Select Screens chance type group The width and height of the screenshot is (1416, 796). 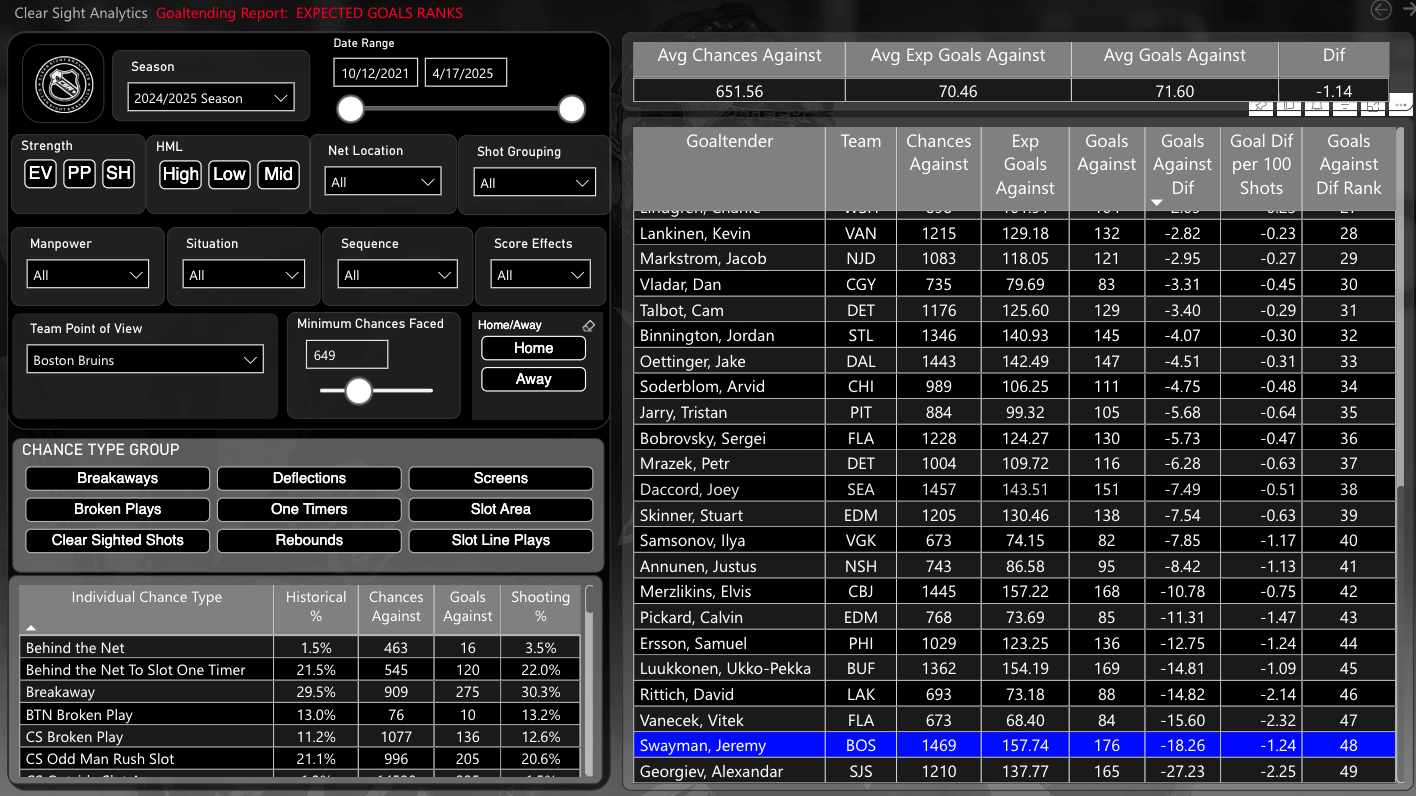500,478
